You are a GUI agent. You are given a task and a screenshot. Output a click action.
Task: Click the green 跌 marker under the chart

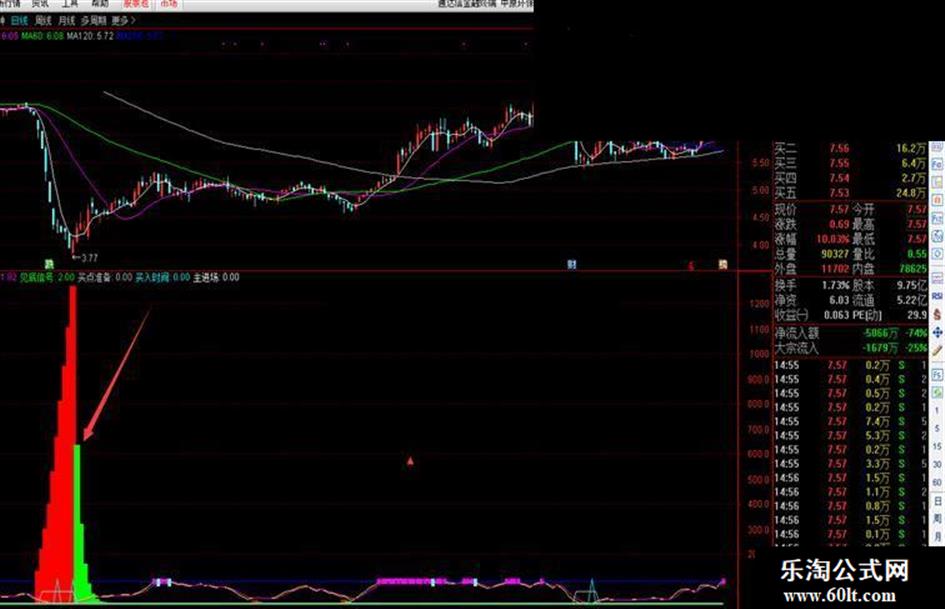pyautogui.click(x=49, y=264)
